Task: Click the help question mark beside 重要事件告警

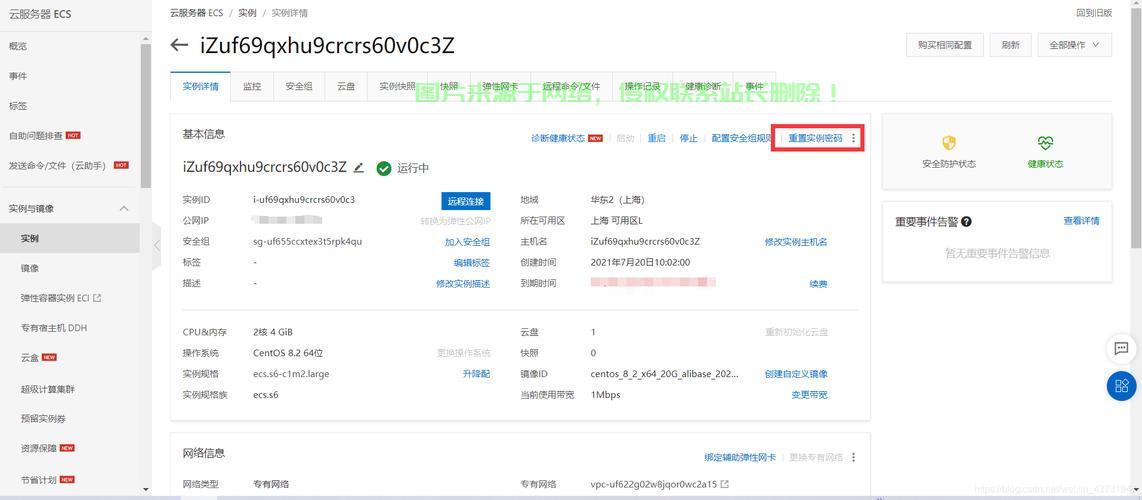Action: tap(966, 222)
